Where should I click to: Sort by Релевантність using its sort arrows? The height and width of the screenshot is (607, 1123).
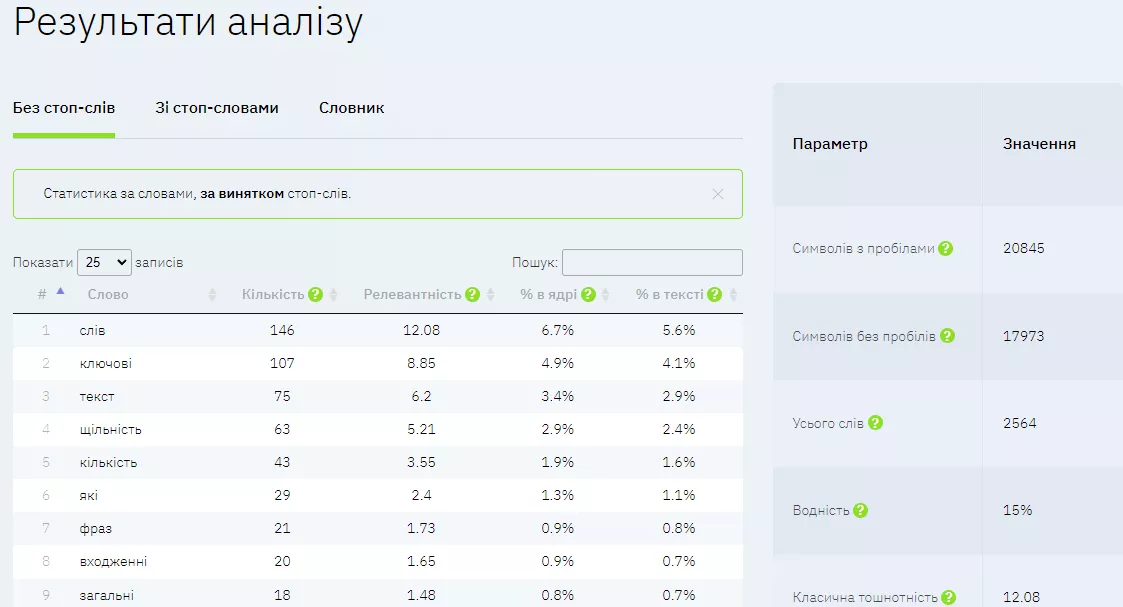click(x=491, y=294)
